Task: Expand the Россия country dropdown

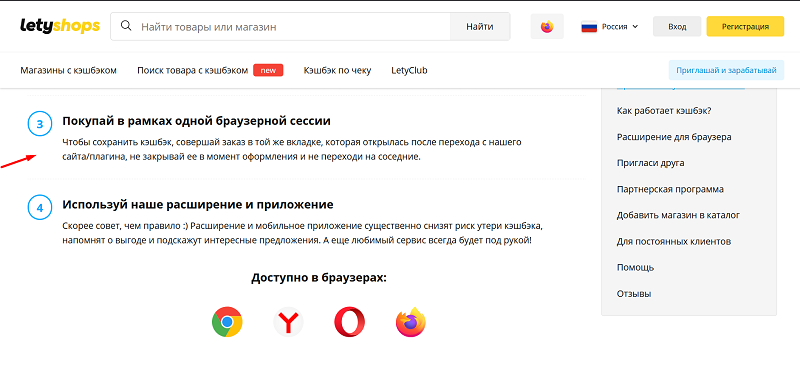Action: click(620, 27)
